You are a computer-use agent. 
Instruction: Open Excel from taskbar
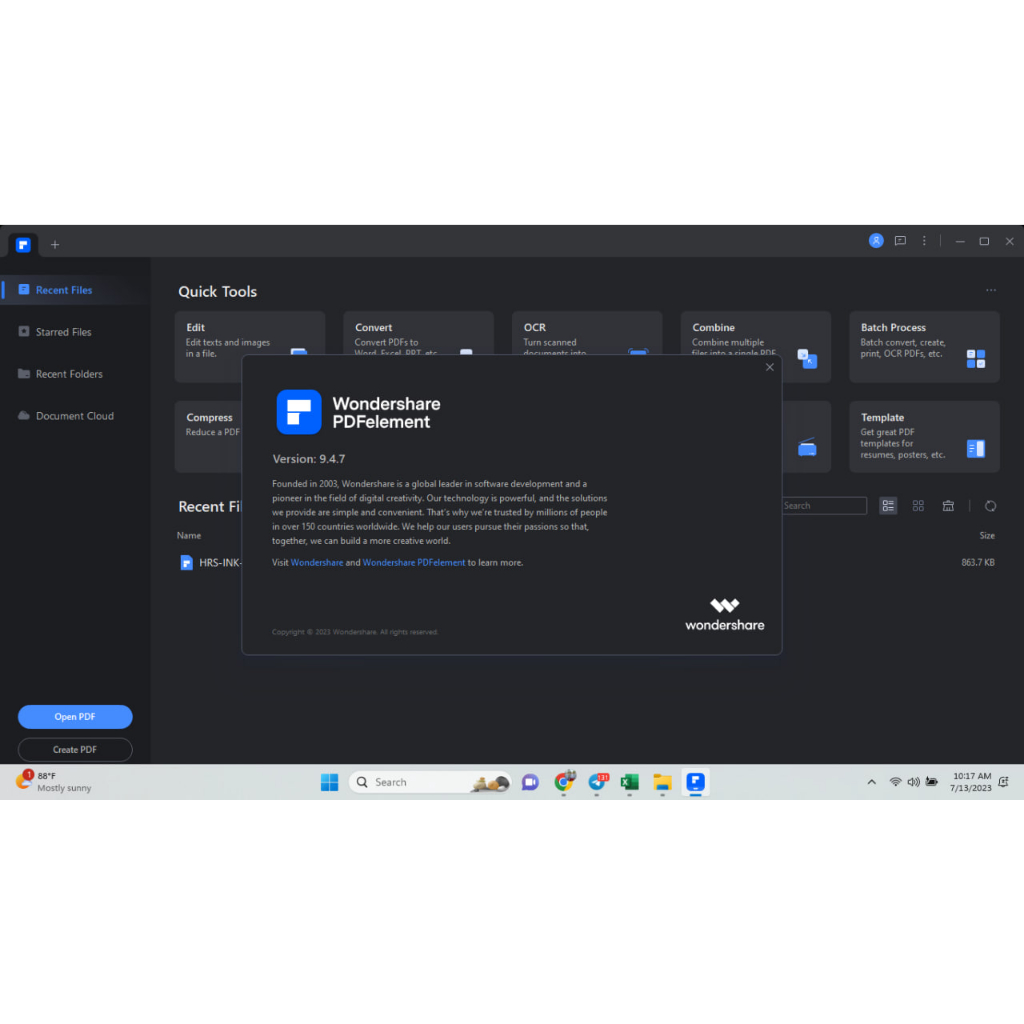630,782
